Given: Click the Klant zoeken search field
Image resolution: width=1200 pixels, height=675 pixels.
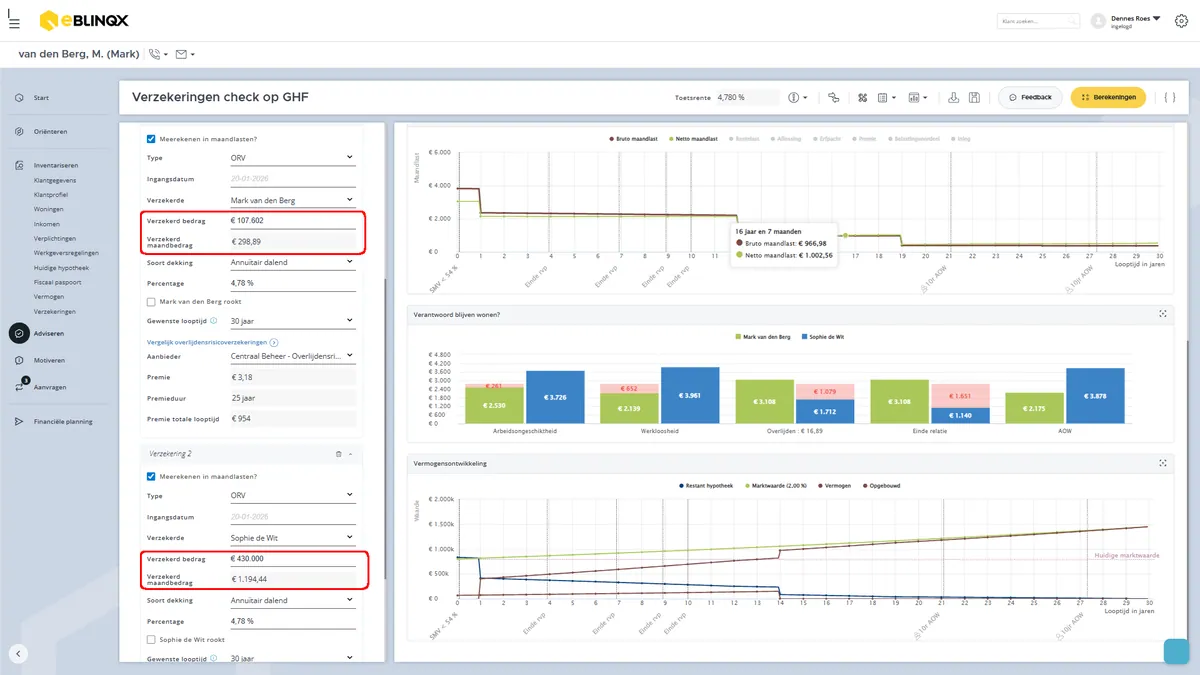Looking at the screenshot, I should pyautogui.click(x=1038, y=20).
